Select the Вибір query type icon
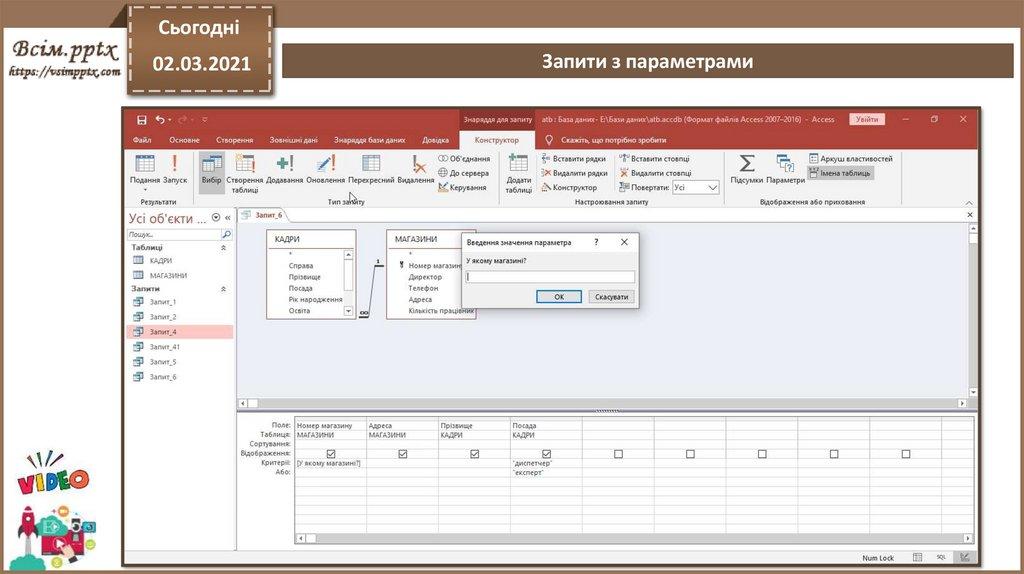Image resolution: width=1024 pixels, height=574 pixels. click(211, 164)
